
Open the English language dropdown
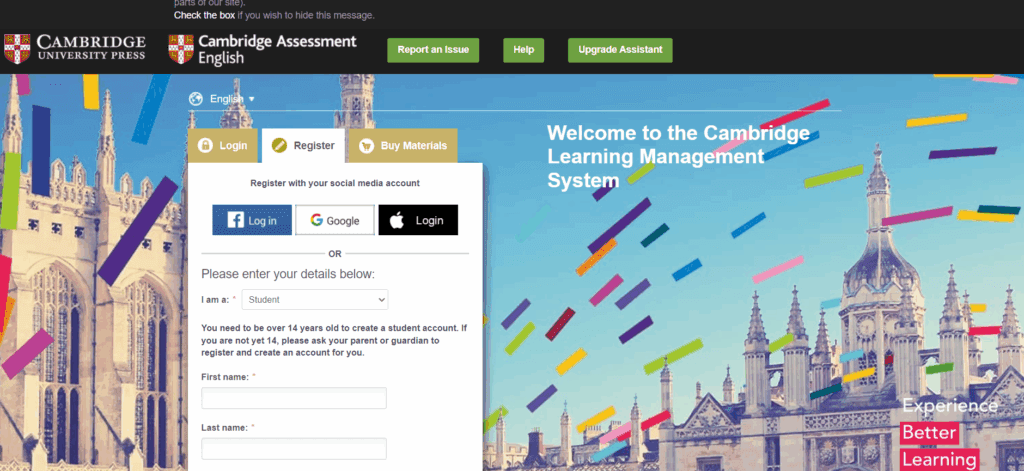pos(232,99)
